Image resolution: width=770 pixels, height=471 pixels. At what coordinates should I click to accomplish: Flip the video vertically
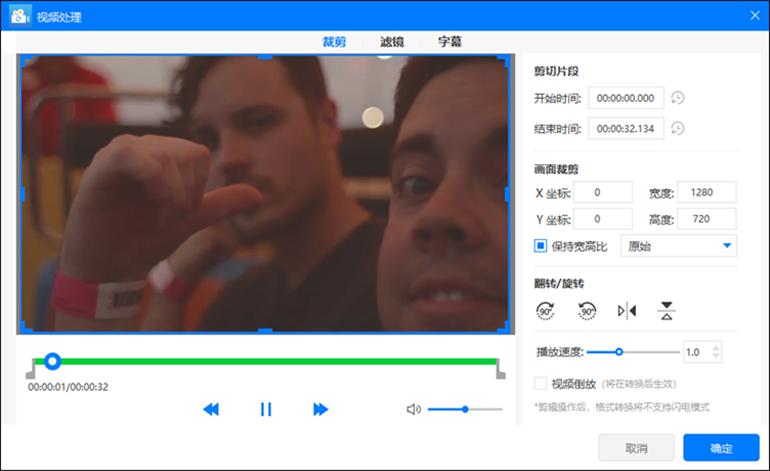tap(666, 311)
